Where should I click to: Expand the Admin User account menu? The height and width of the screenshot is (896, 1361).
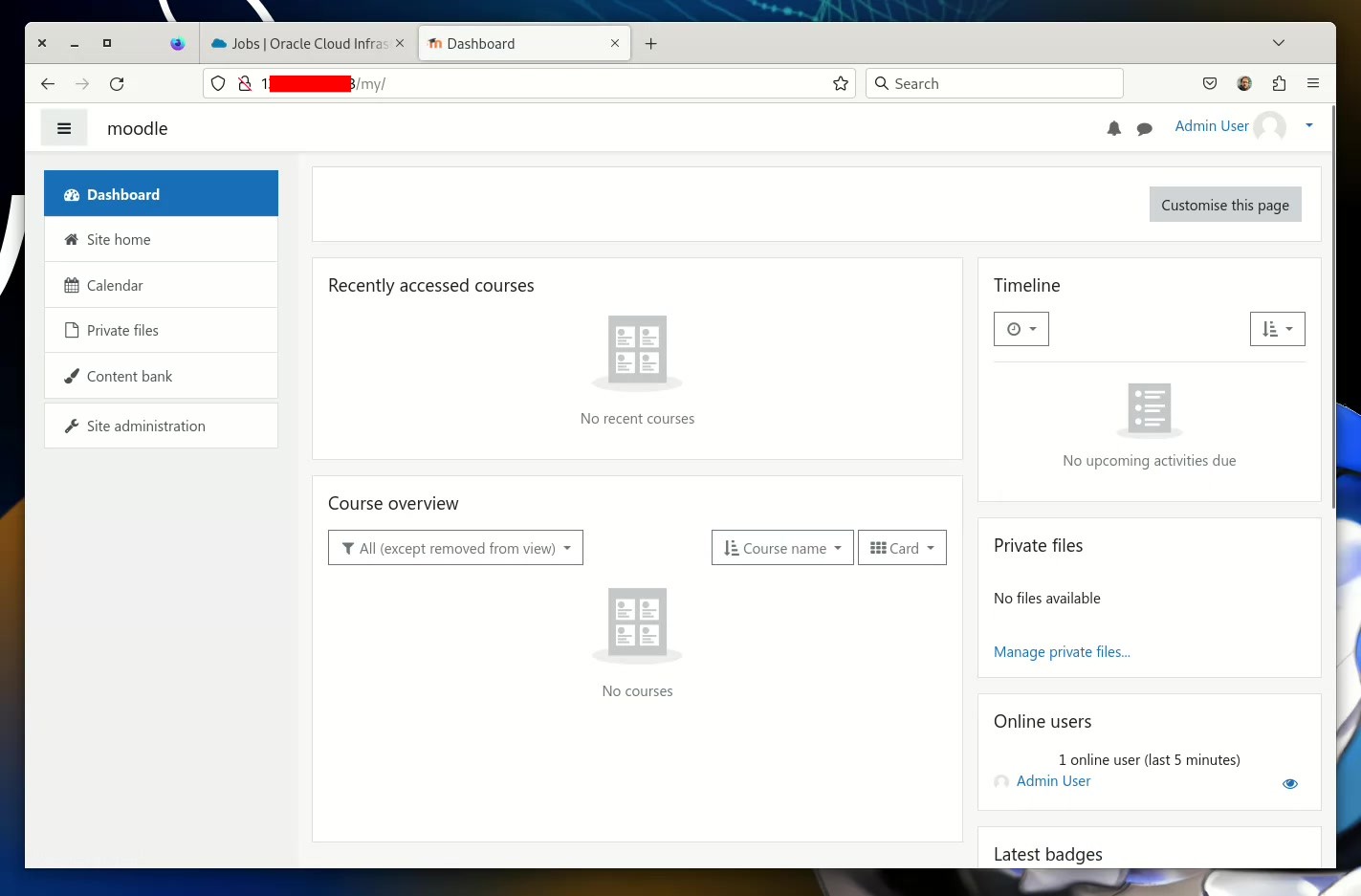pyautogui.click(x=1309, y=125)
